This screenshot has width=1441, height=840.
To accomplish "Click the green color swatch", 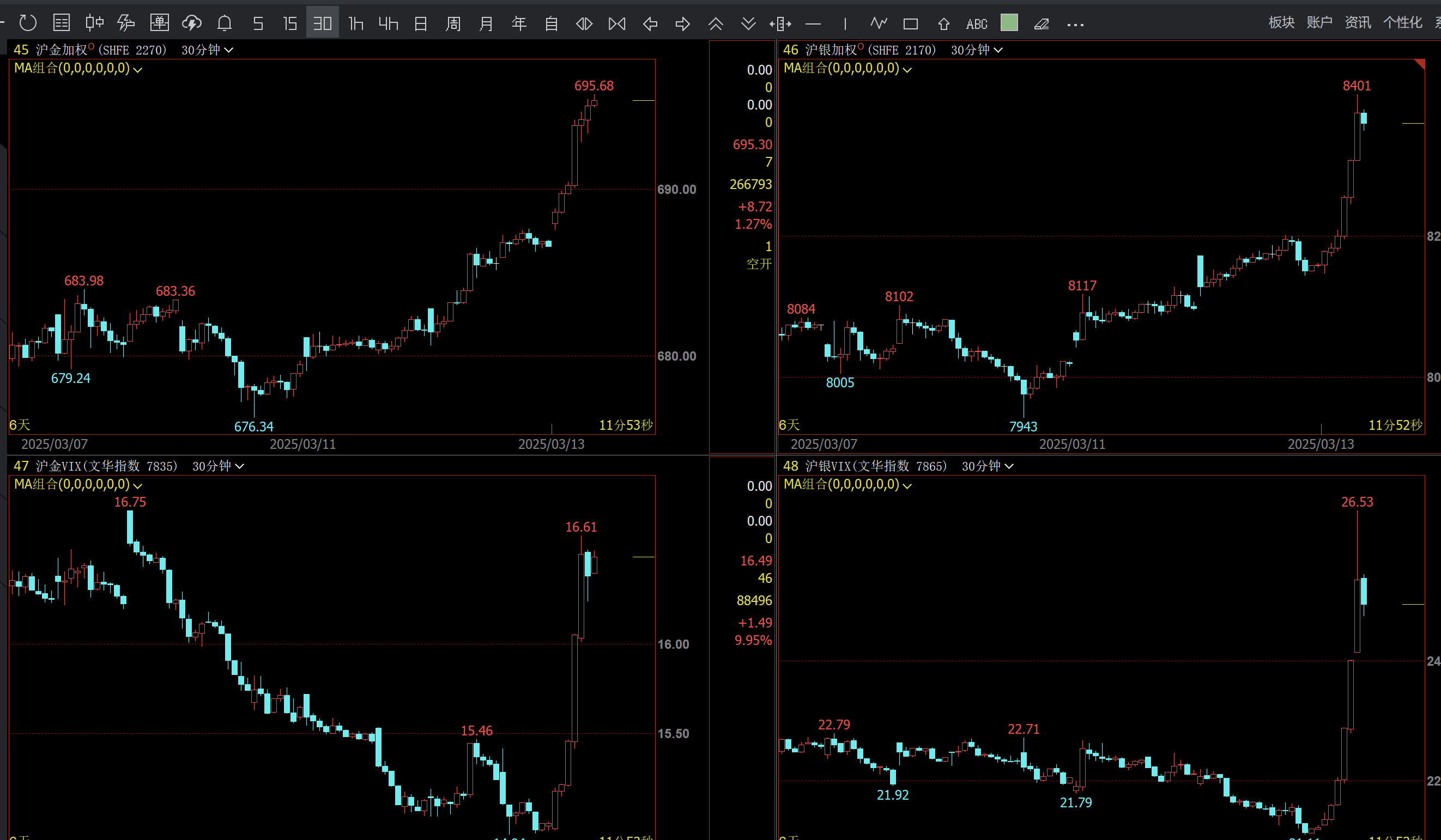I will [x=1009, y=23].
